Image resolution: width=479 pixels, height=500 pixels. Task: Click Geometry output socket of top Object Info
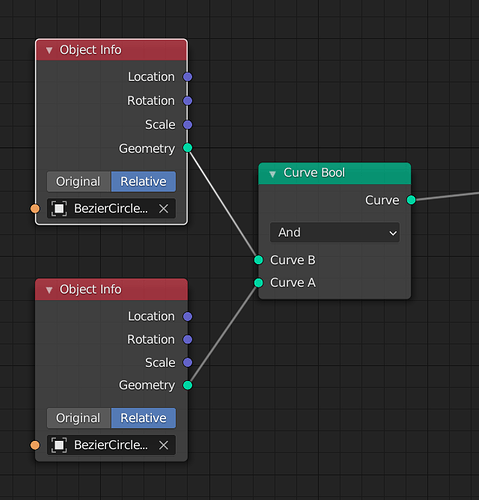click(188, 148)
